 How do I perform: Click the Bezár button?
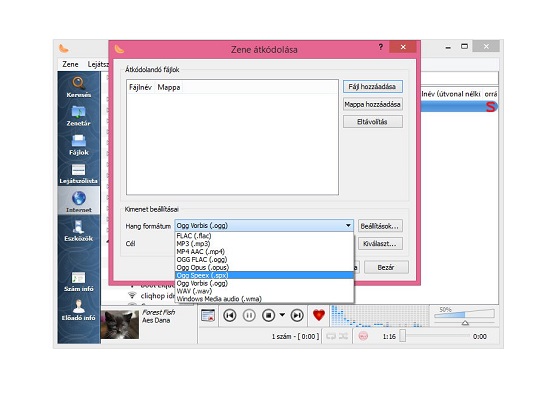[x=386, y=267]
